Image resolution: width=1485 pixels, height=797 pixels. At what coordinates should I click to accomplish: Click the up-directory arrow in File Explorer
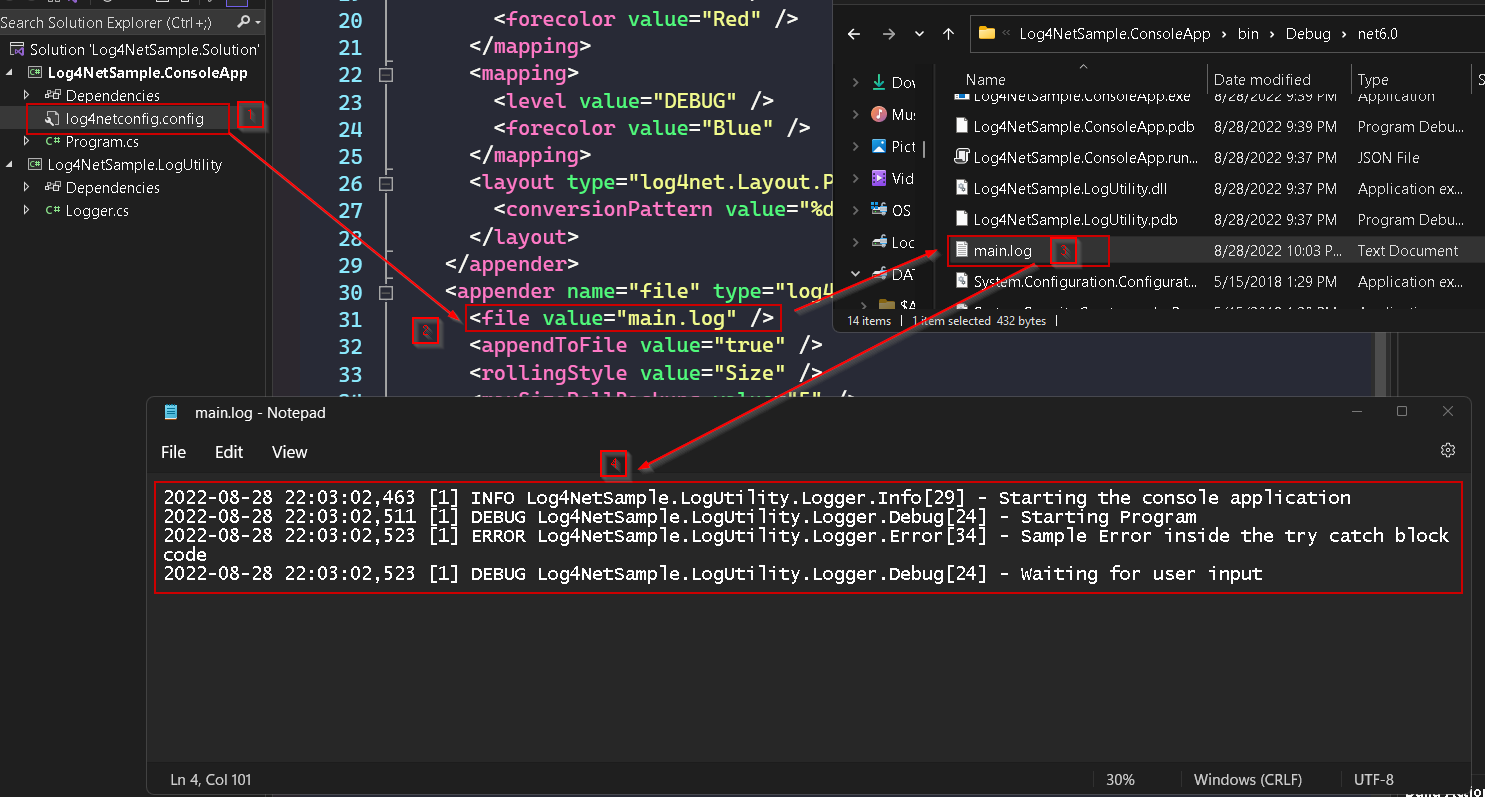[948, 33]
